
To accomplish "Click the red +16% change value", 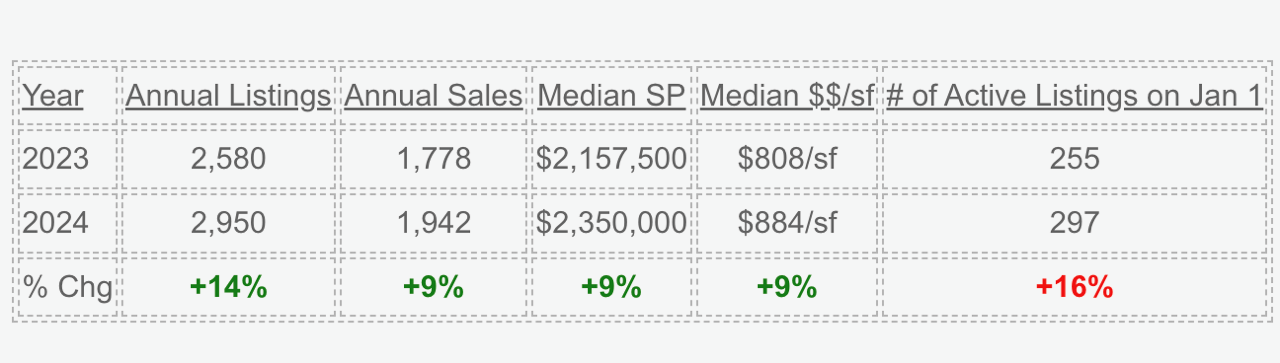I will click(x=1074, y=287).
